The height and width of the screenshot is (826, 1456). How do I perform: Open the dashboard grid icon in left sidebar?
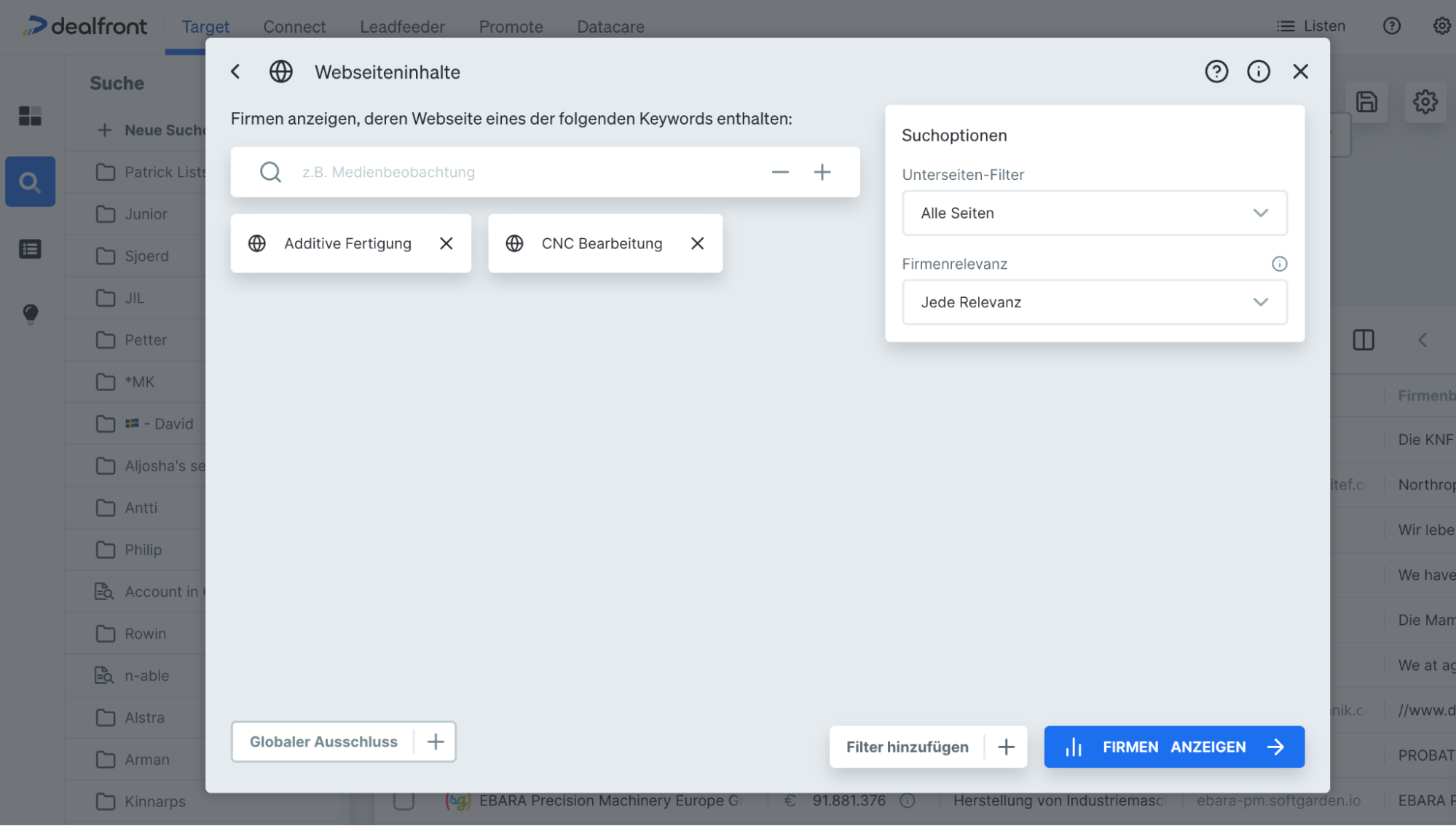click(x=30, y=116)
